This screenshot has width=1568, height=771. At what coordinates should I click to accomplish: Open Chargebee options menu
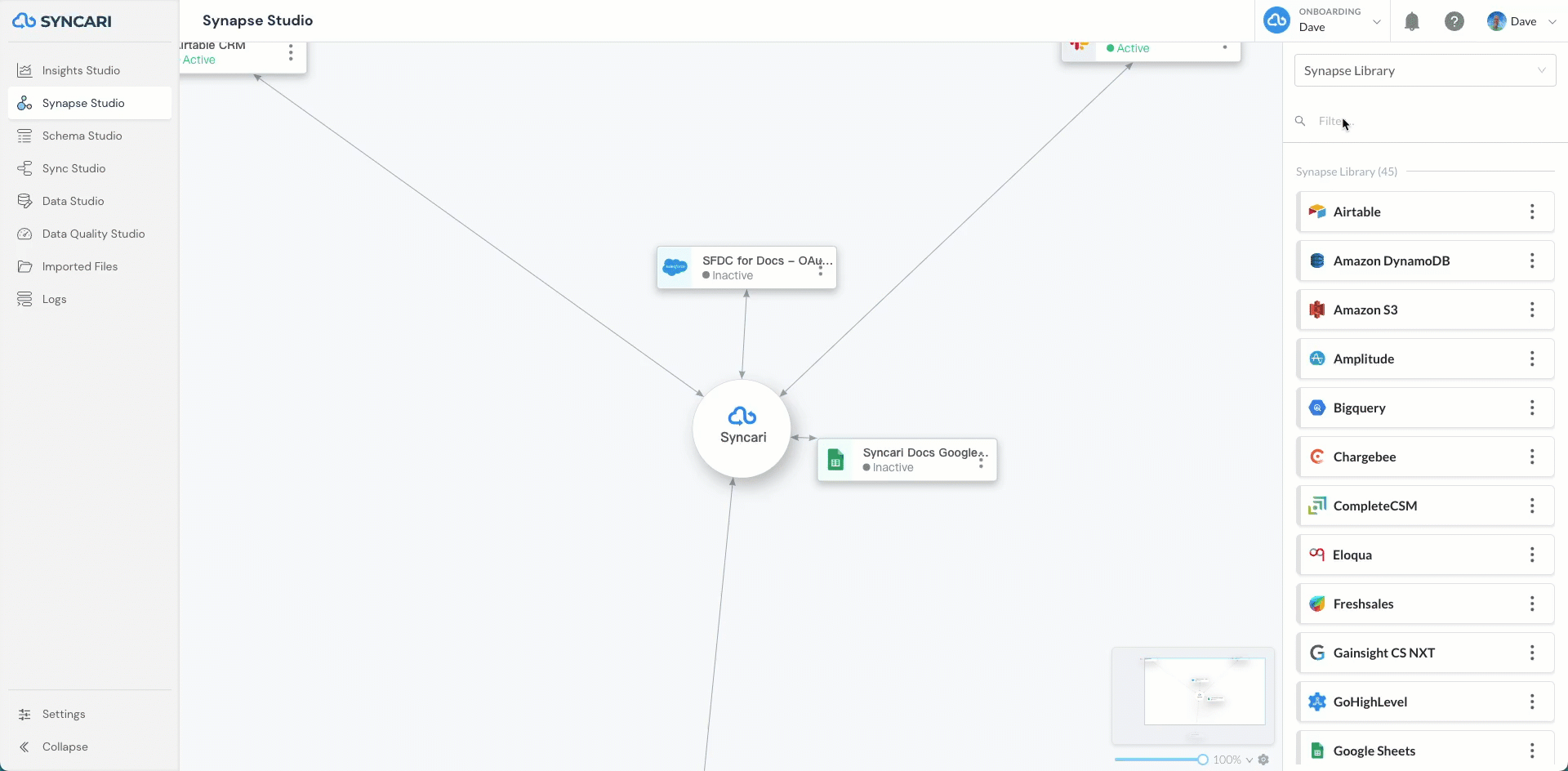1532,457
